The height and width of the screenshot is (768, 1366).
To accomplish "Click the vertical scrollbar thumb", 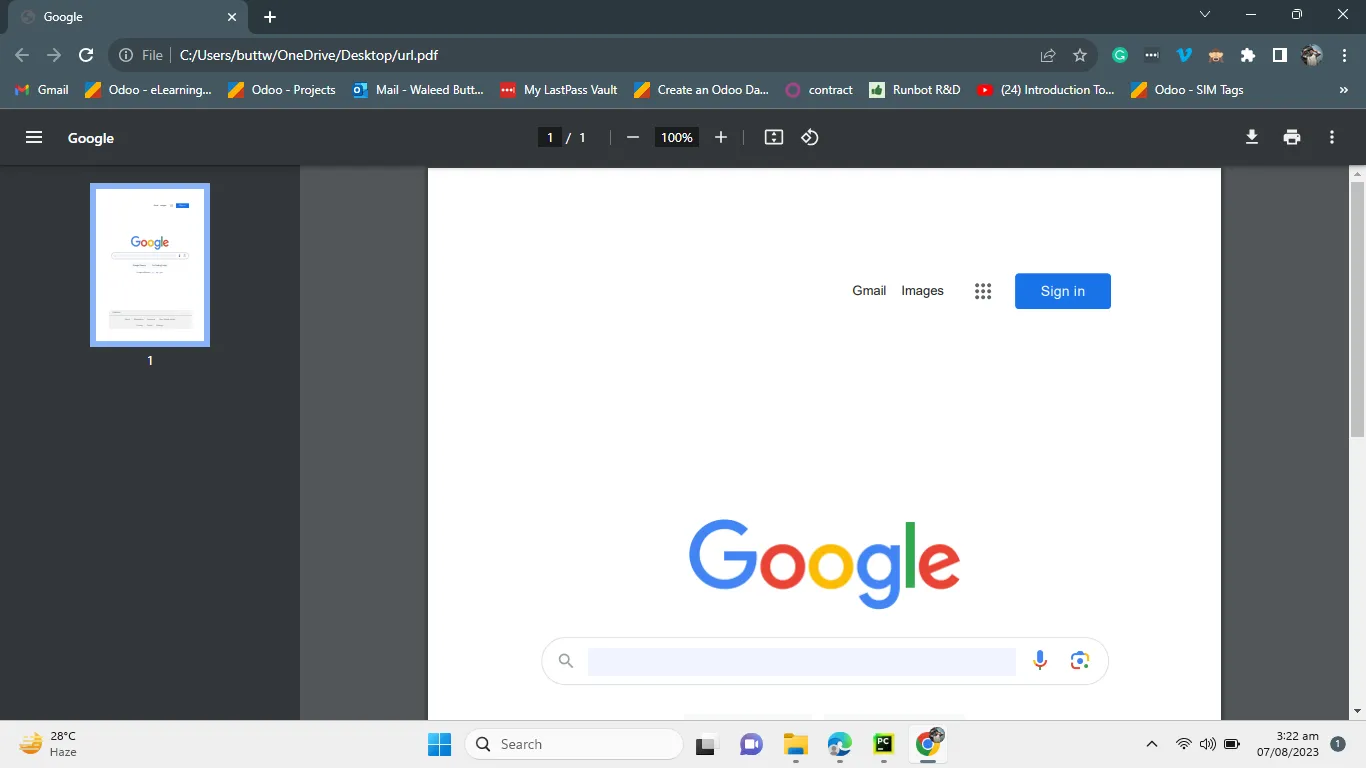I will pyautogui.click(x=1357, y=308).
